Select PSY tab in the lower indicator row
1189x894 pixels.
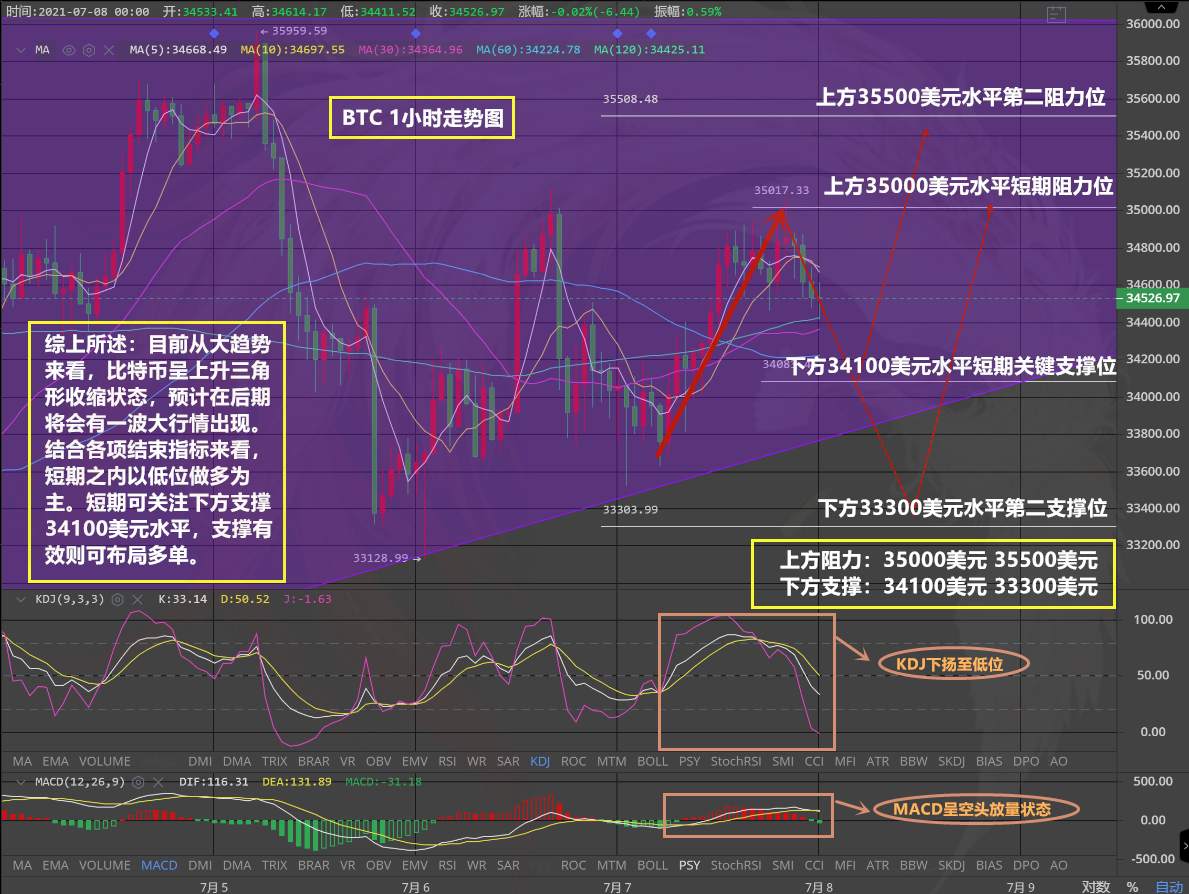(689, 865)
